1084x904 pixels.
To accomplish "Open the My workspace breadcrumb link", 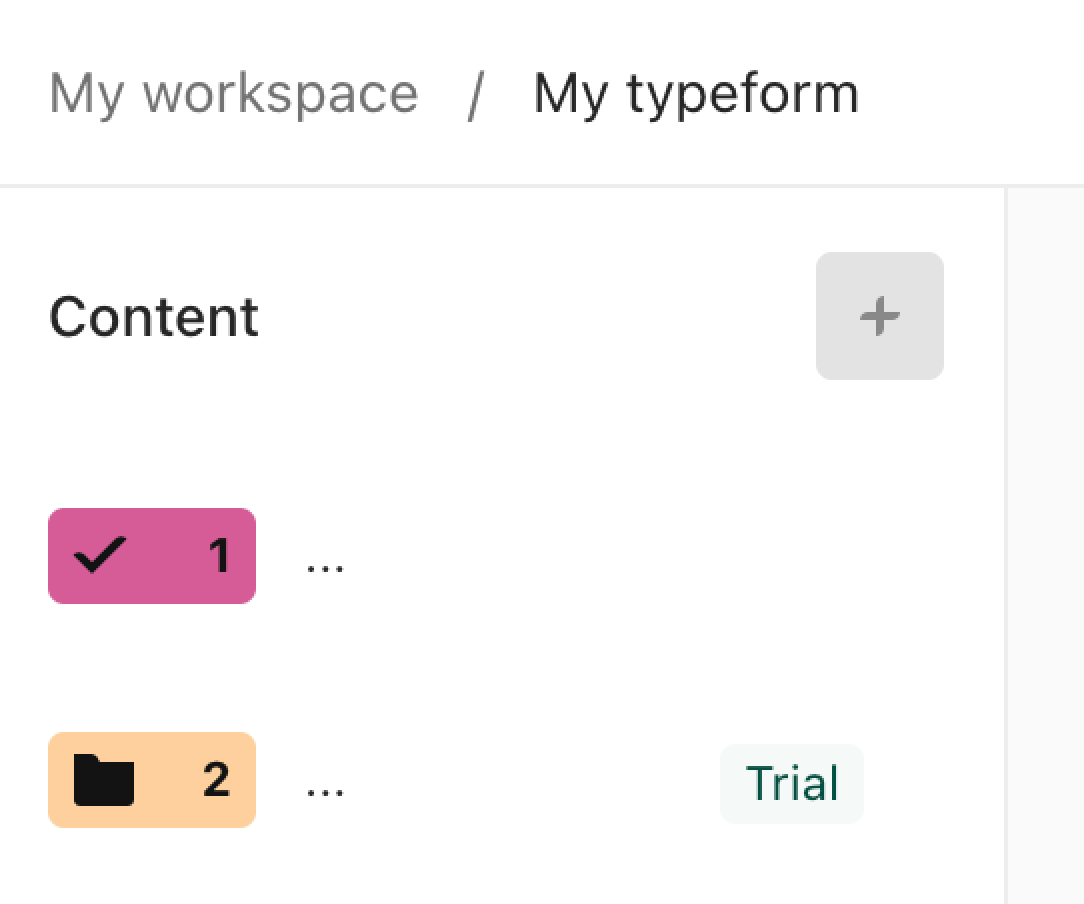I will click(234, 93).
